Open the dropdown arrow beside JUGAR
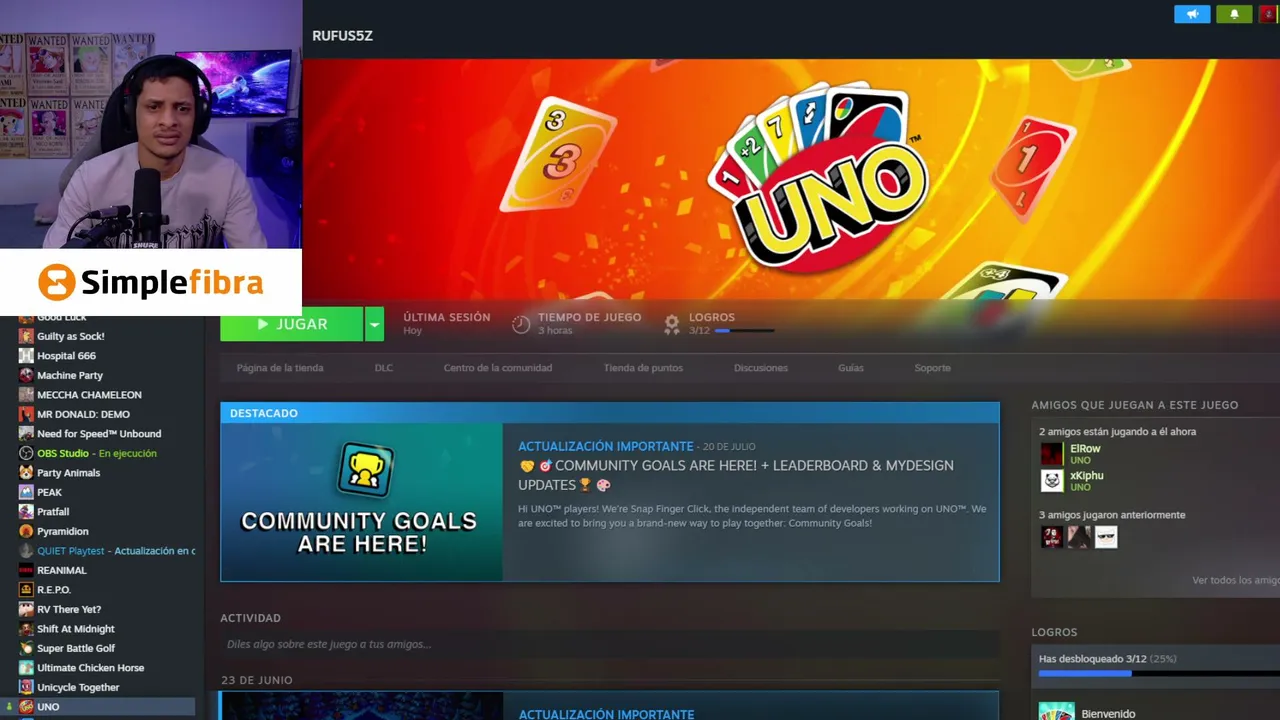Viewport: 1280px width, 720px height. tap(374, 324)
